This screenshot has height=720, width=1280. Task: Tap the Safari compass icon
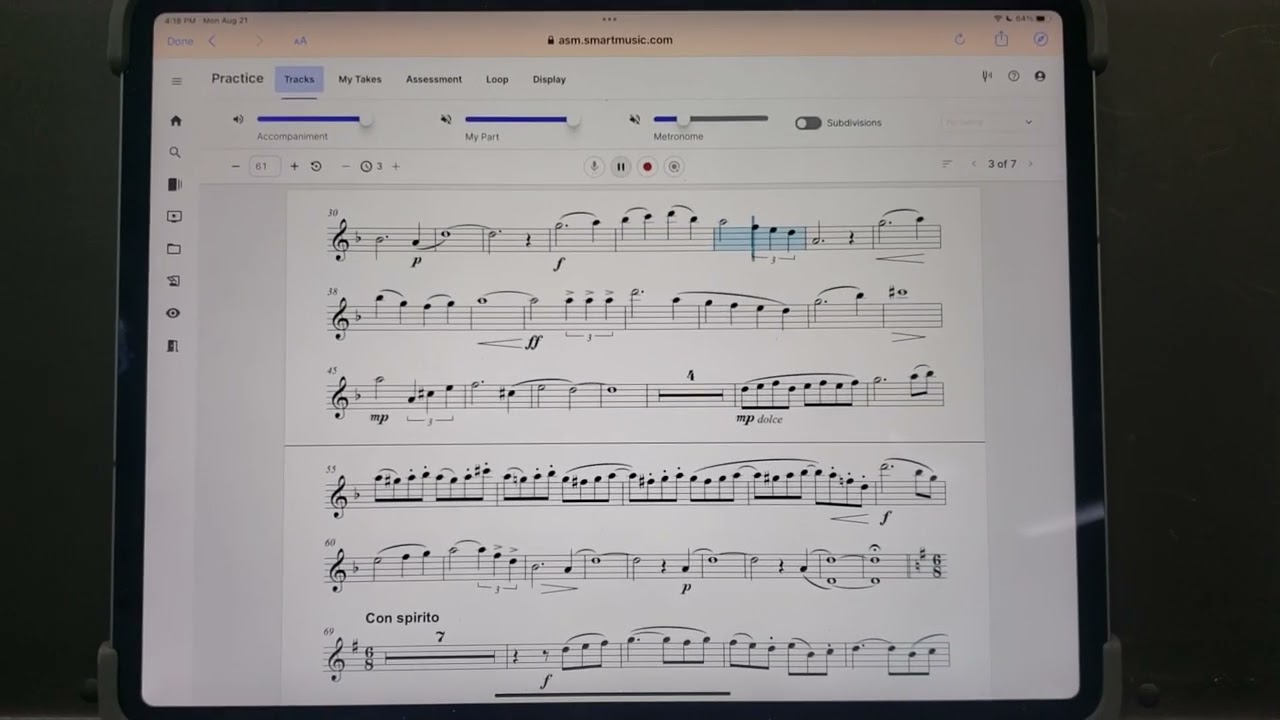1041,39
